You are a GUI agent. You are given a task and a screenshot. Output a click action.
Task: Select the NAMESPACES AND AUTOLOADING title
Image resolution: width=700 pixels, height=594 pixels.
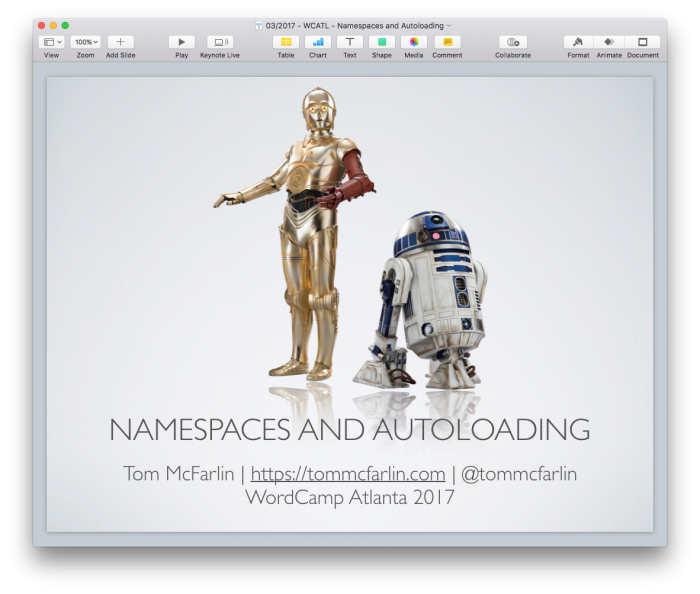[350, 430]
